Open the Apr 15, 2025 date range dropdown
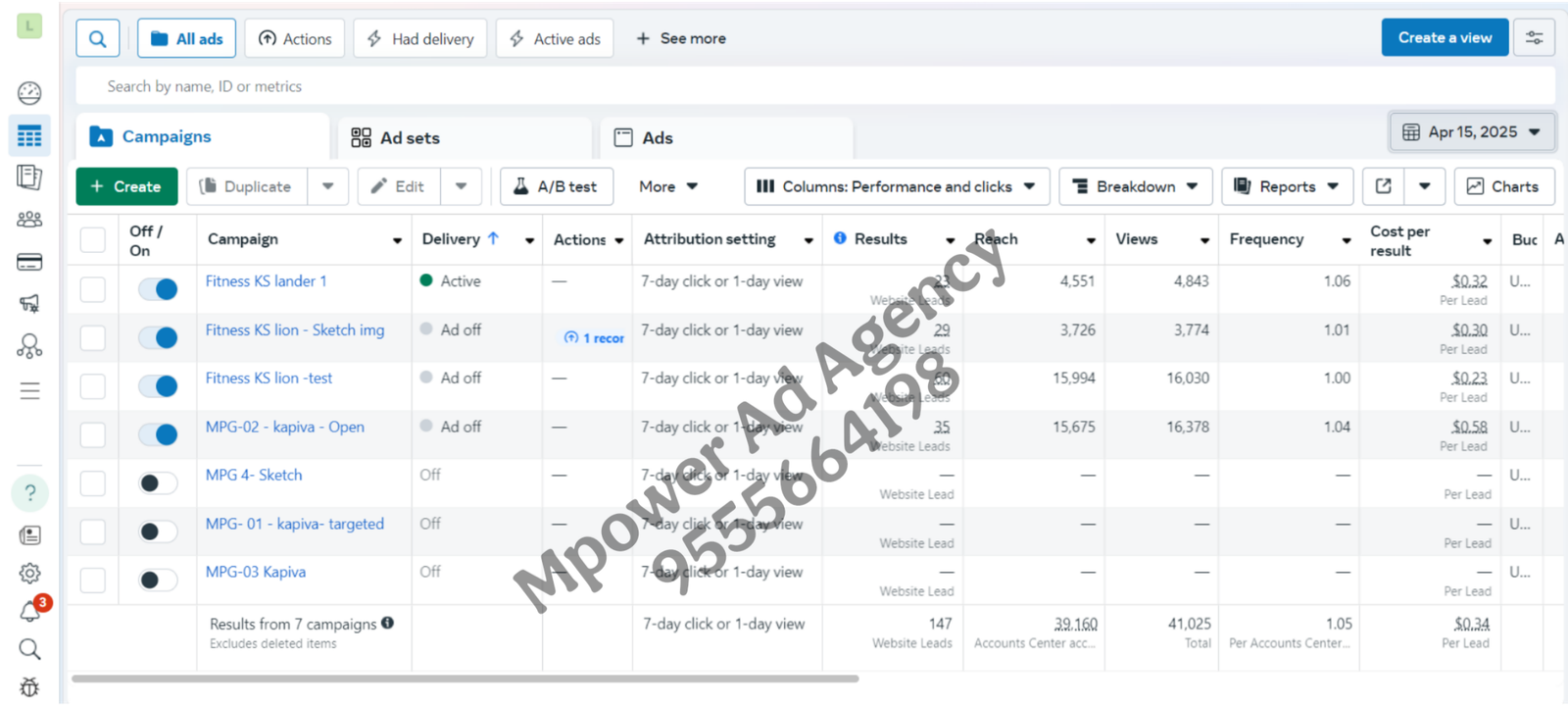 tap(1472, 131)
